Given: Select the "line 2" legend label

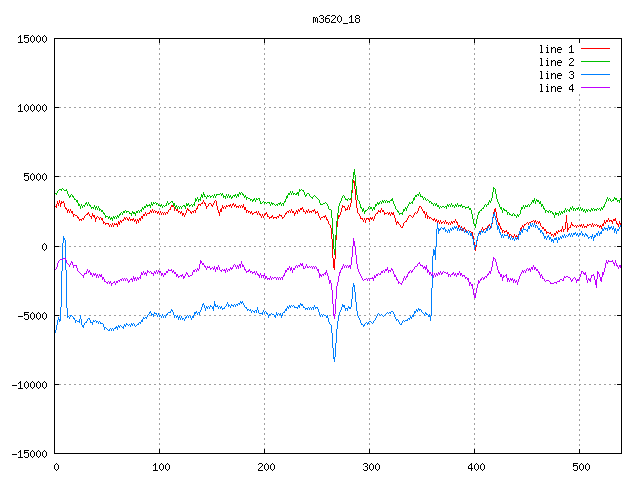Looking at the screenshot, I should click(557, 62).
